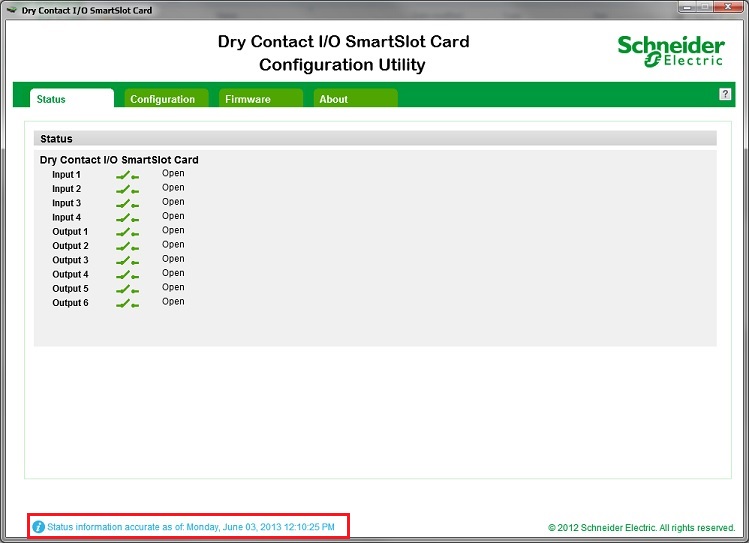Click the Output 1 open-contact icon
The image size is (749, 543).
128,233
